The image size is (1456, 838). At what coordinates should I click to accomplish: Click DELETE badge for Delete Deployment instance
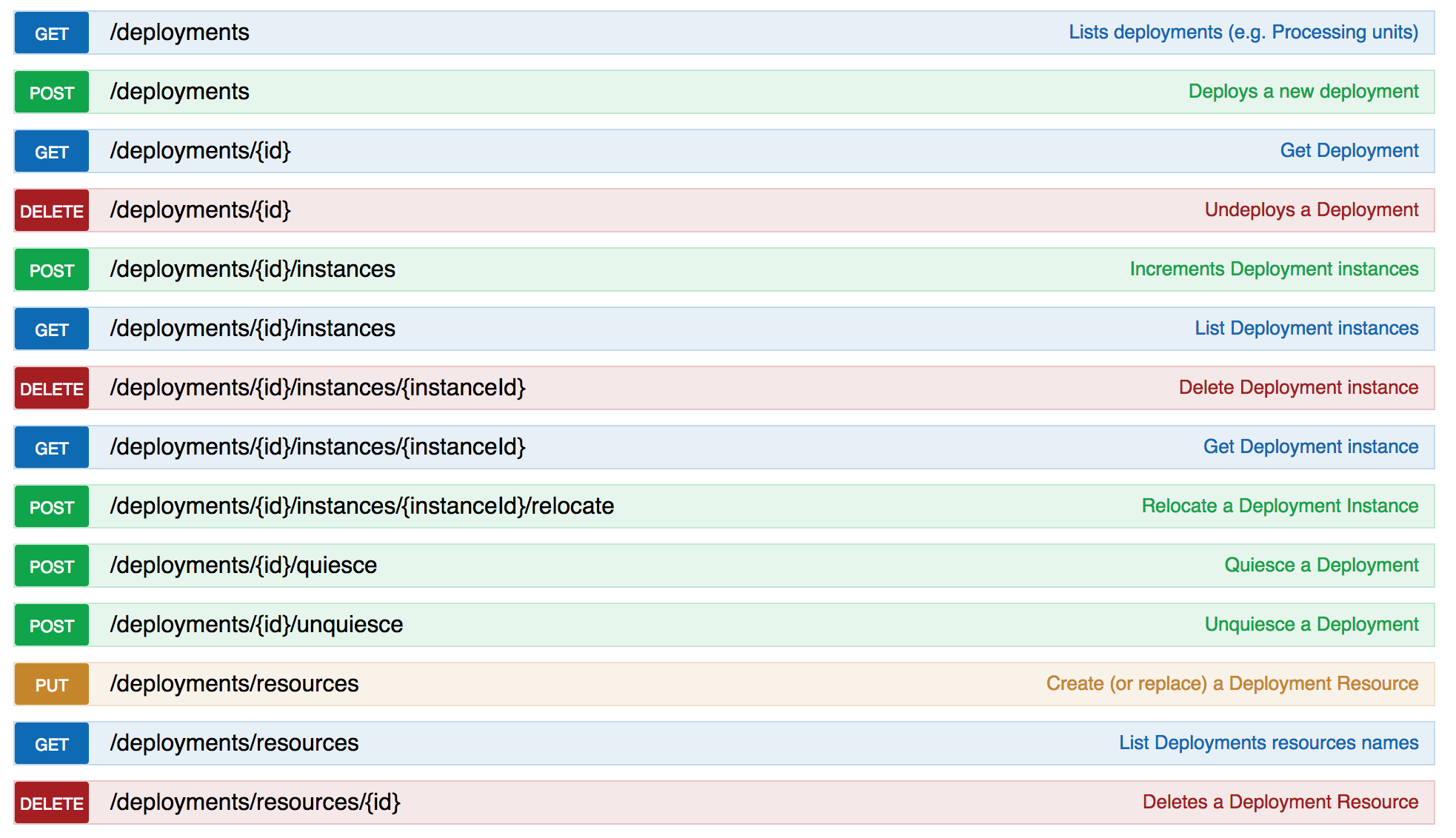52,388
